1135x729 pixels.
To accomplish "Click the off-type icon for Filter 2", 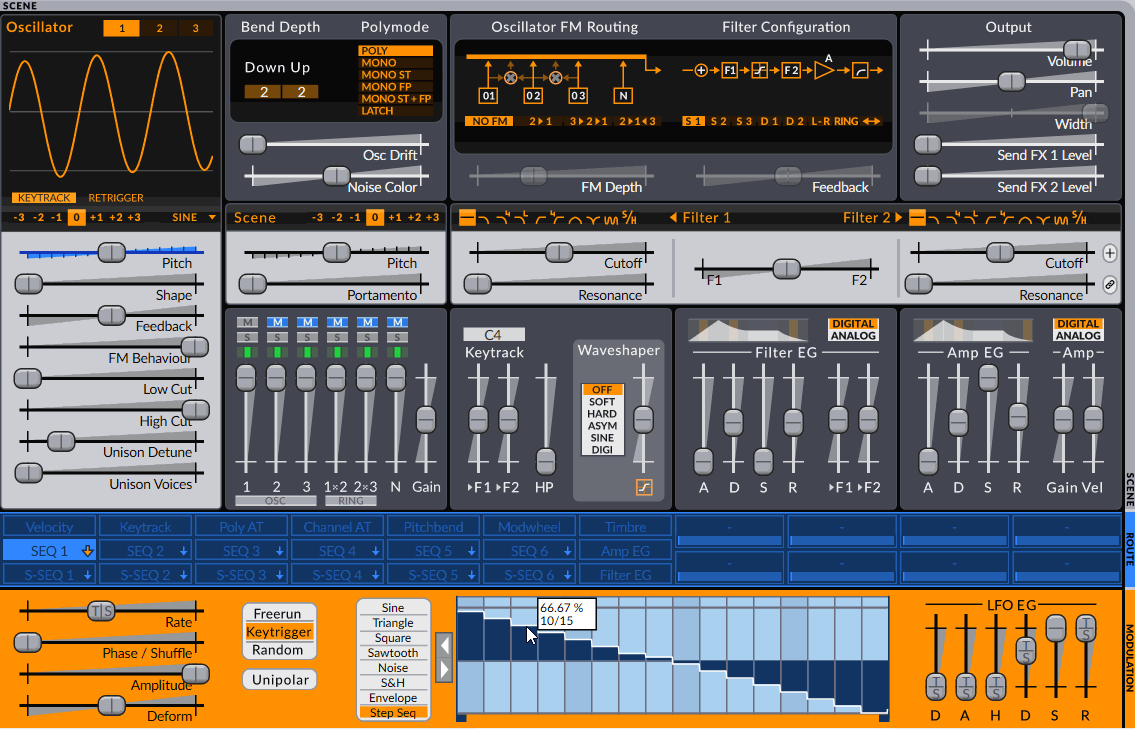I will (917, 217).
